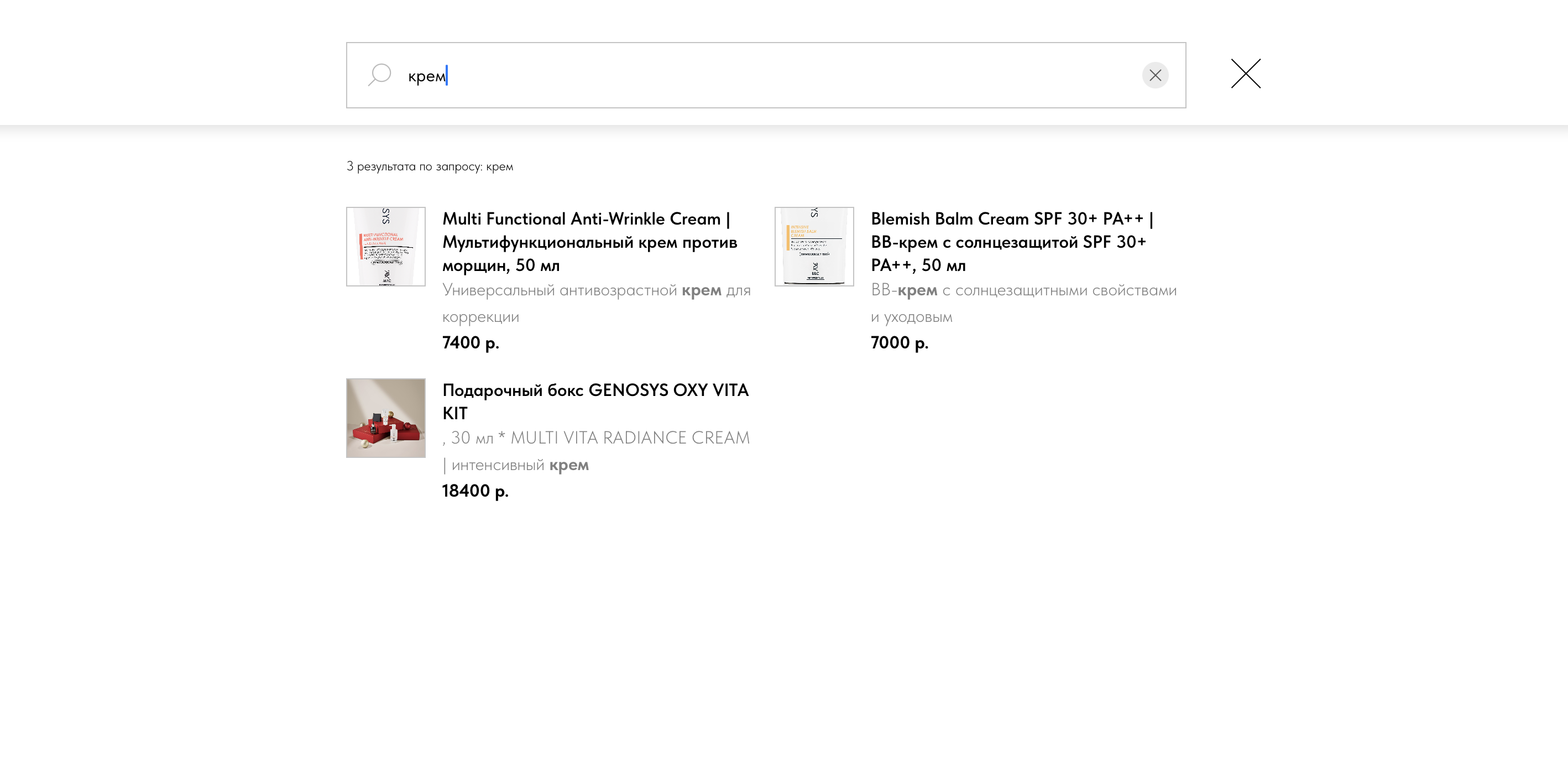Clear the search query with round X button
This screenshot has height=782, width=1568.
[1154, 75]
